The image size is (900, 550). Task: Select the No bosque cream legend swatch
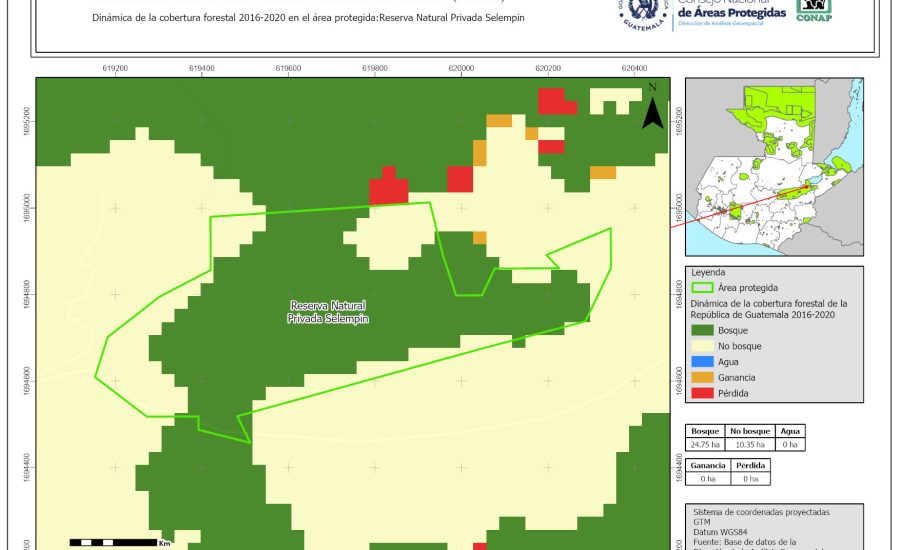click(x=702, y=346)
